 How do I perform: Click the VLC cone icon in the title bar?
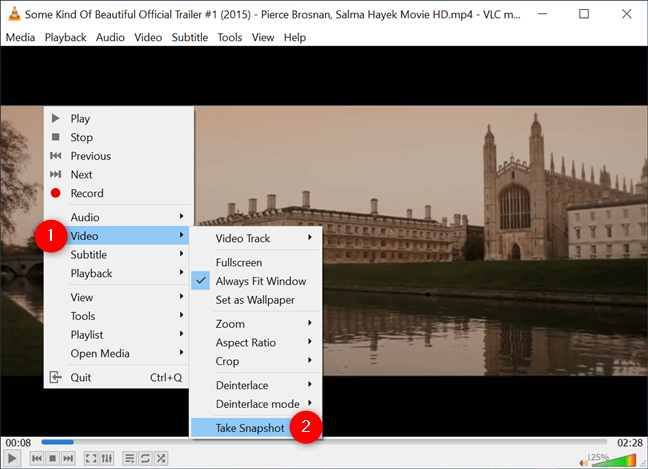pyautogui.click(x=14, y=14)
